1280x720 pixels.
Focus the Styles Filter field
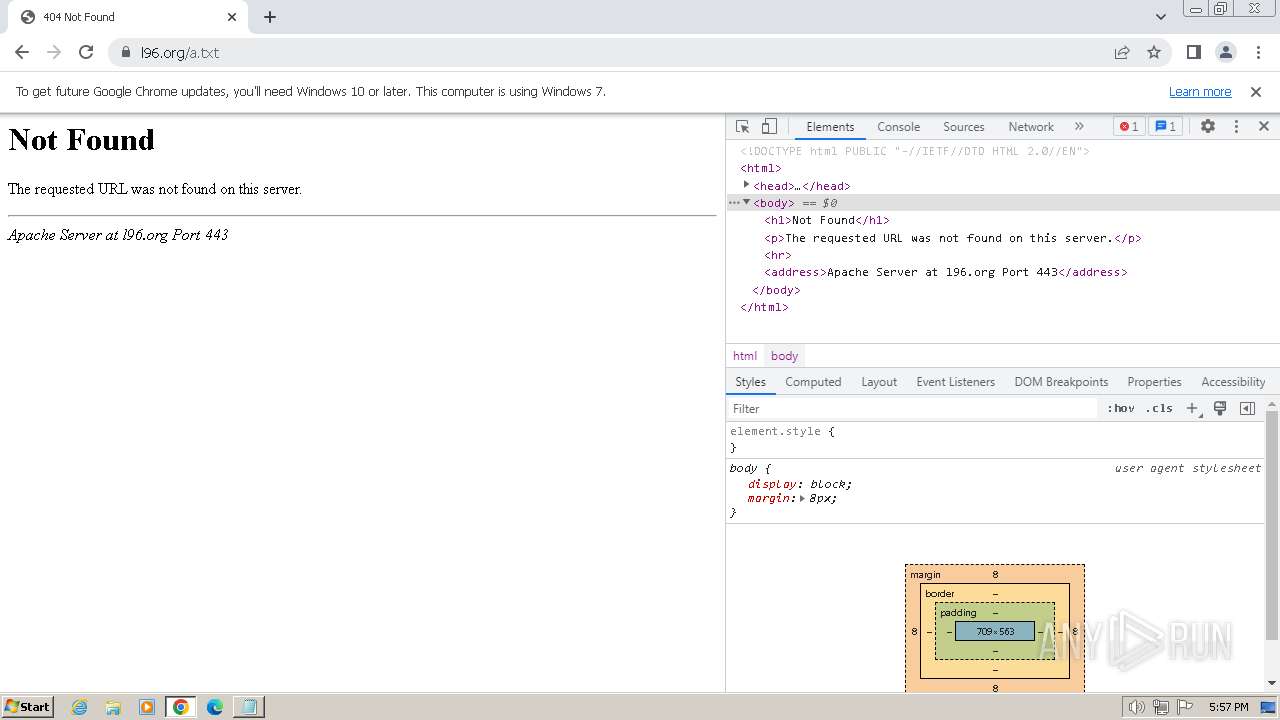[913, 408]
